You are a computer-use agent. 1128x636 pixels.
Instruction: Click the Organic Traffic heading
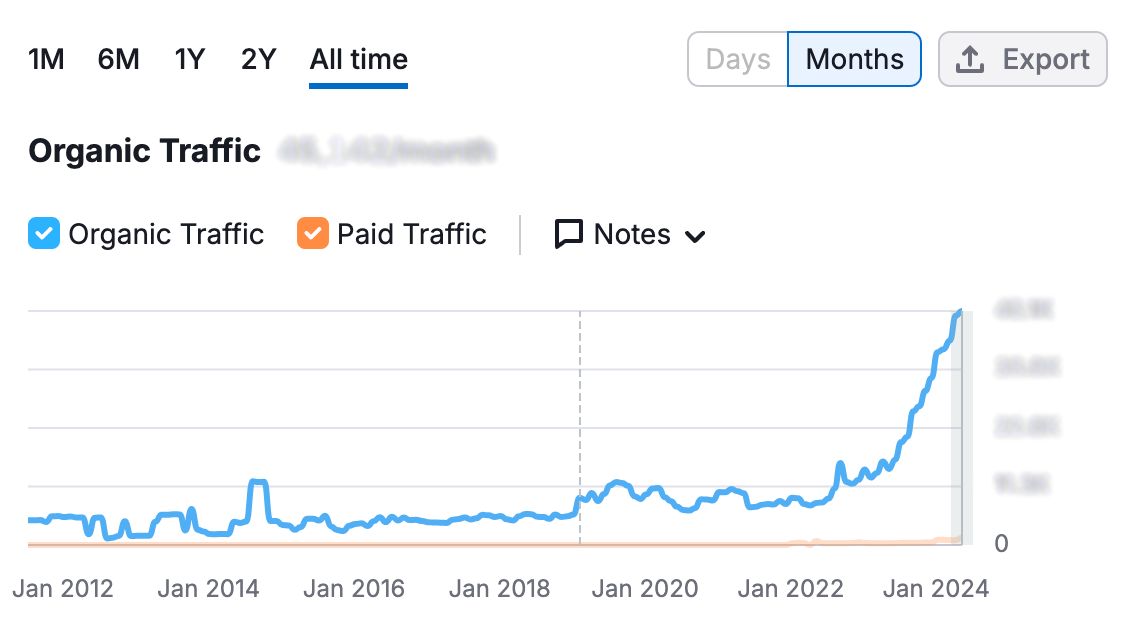(144, 151)
